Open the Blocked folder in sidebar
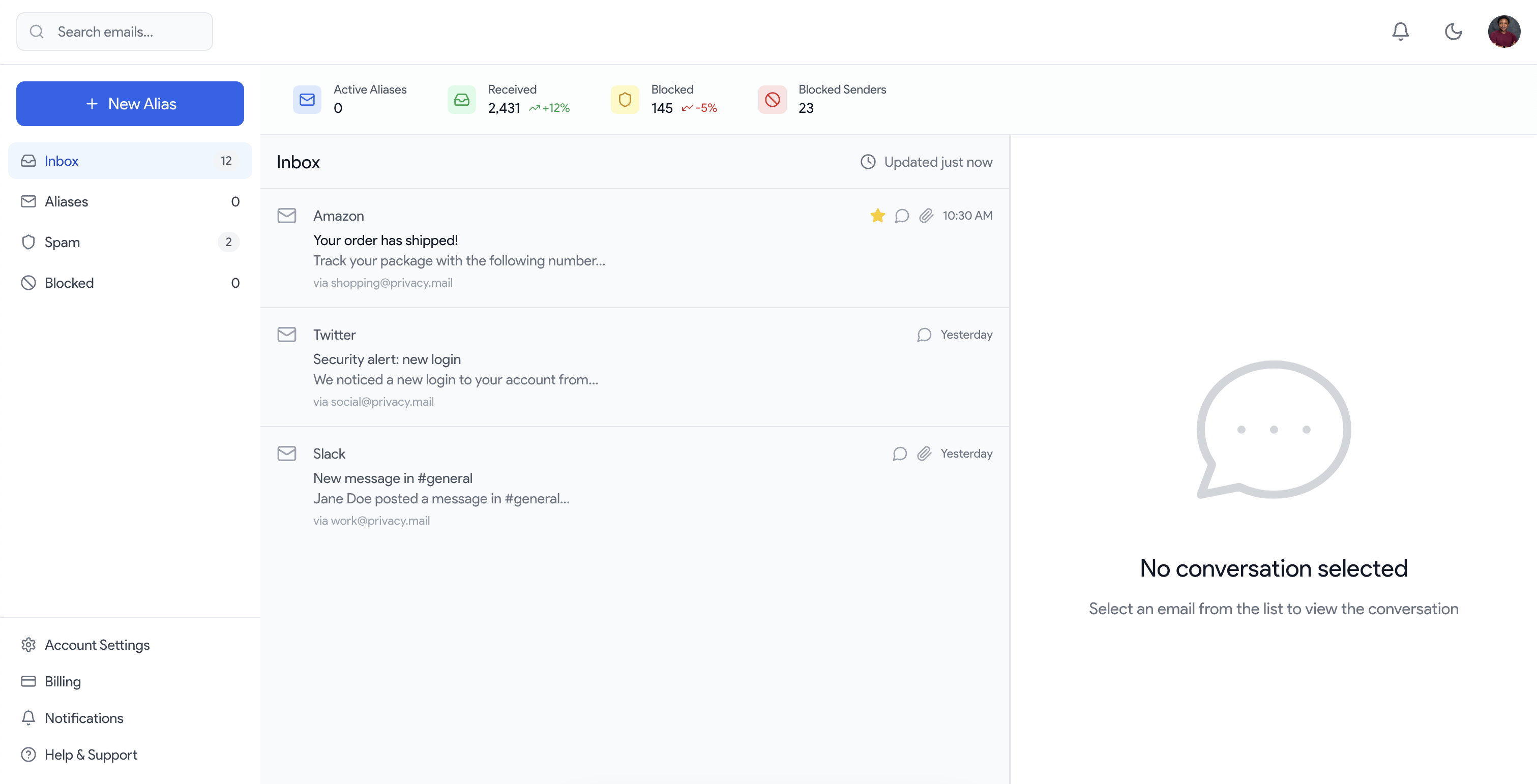Viewport: 1537px width, 784px height. pos(130,283)
